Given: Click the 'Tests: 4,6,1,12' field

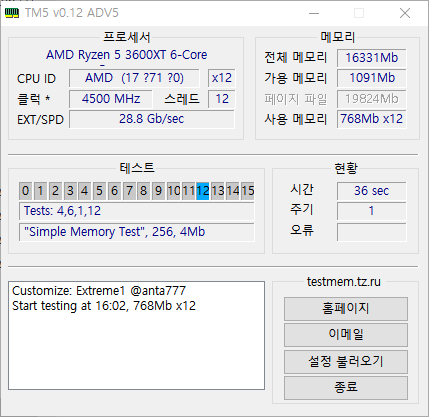Looking at the screenshot, I should tap(137, 211).
